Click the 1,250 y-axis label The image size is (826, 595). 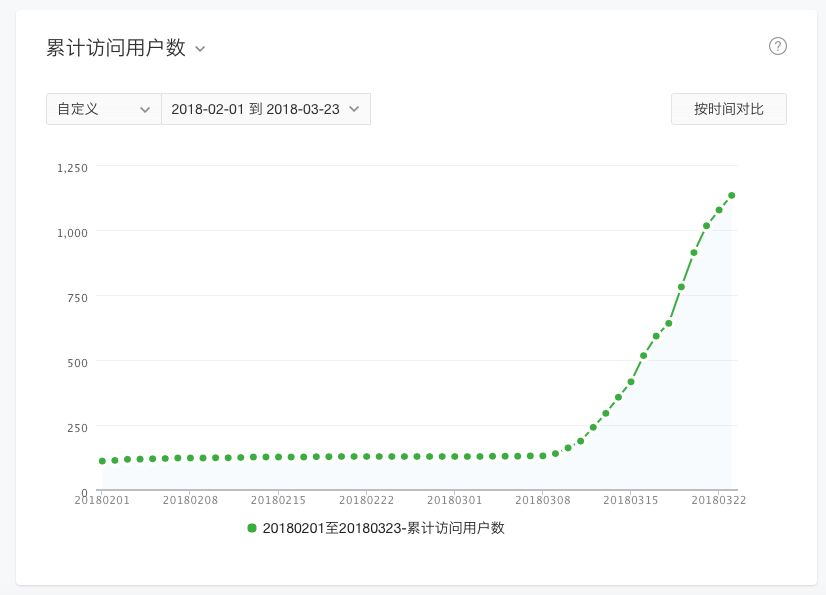pyautogui.click(x=72, y=168)
